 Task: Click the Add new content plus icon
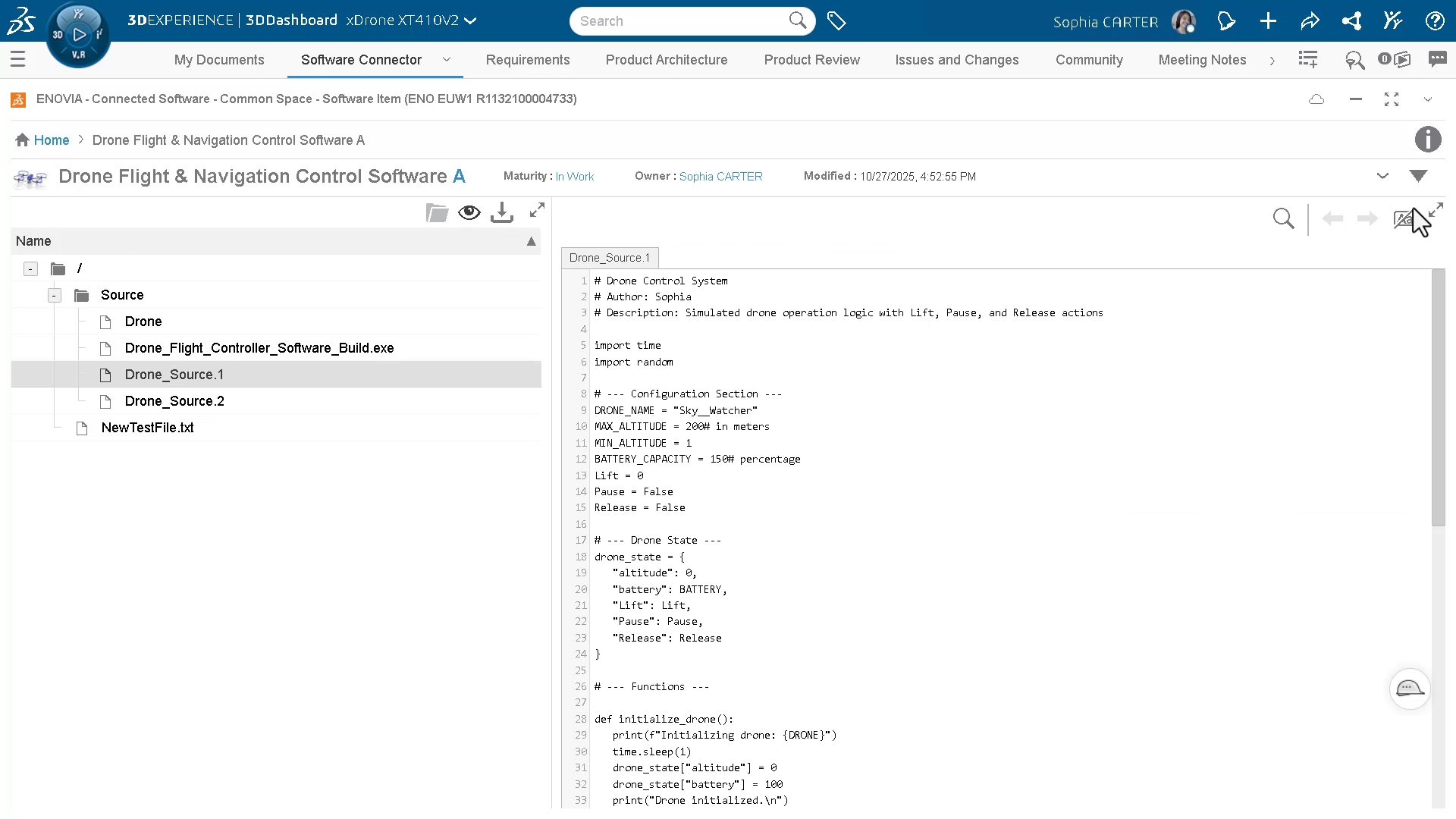pyautogui.click(x=1268, y=20)
